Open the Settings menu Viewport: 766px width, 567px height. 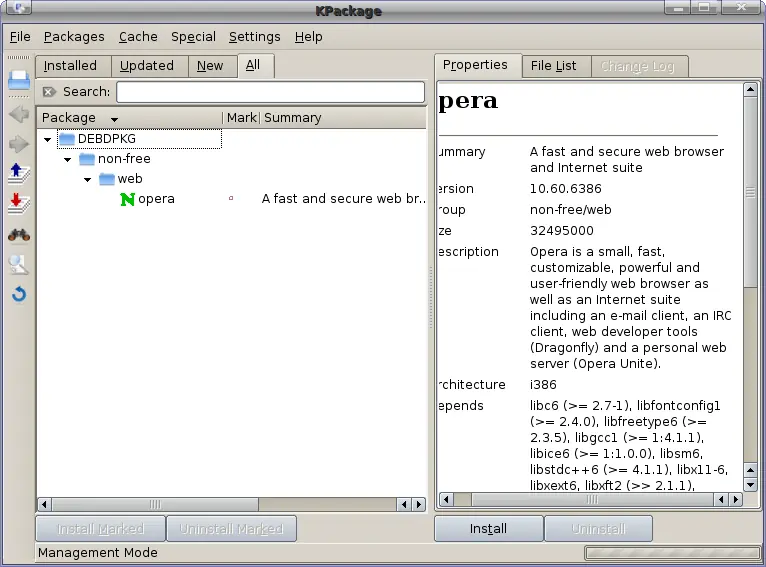tap(255, 37)
